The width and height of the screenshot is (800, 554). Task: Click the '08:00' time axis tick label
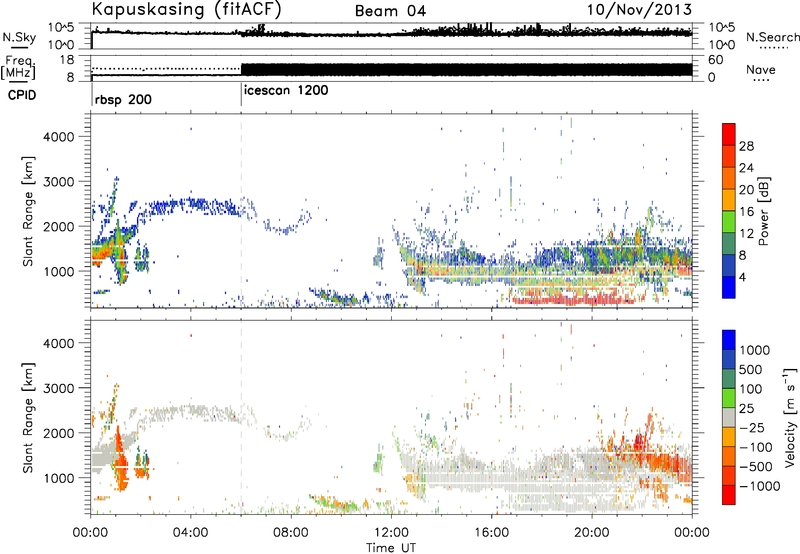[291, 533]
